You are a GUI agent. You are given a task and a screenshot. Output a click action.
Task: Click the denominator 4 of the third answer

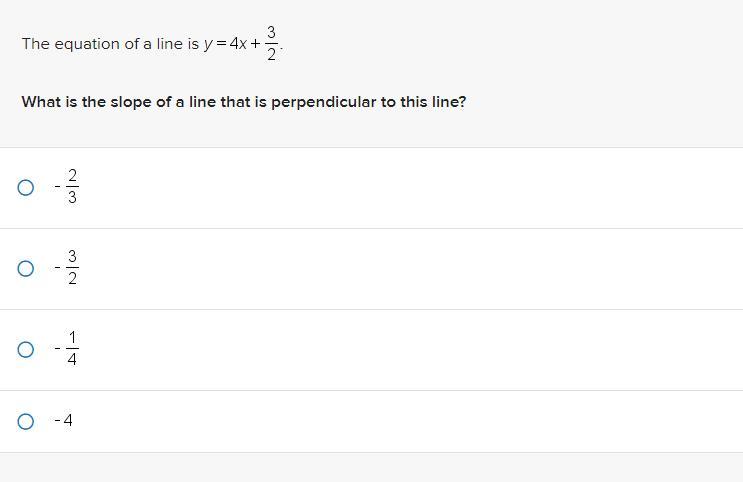click(x=72, y=359)
